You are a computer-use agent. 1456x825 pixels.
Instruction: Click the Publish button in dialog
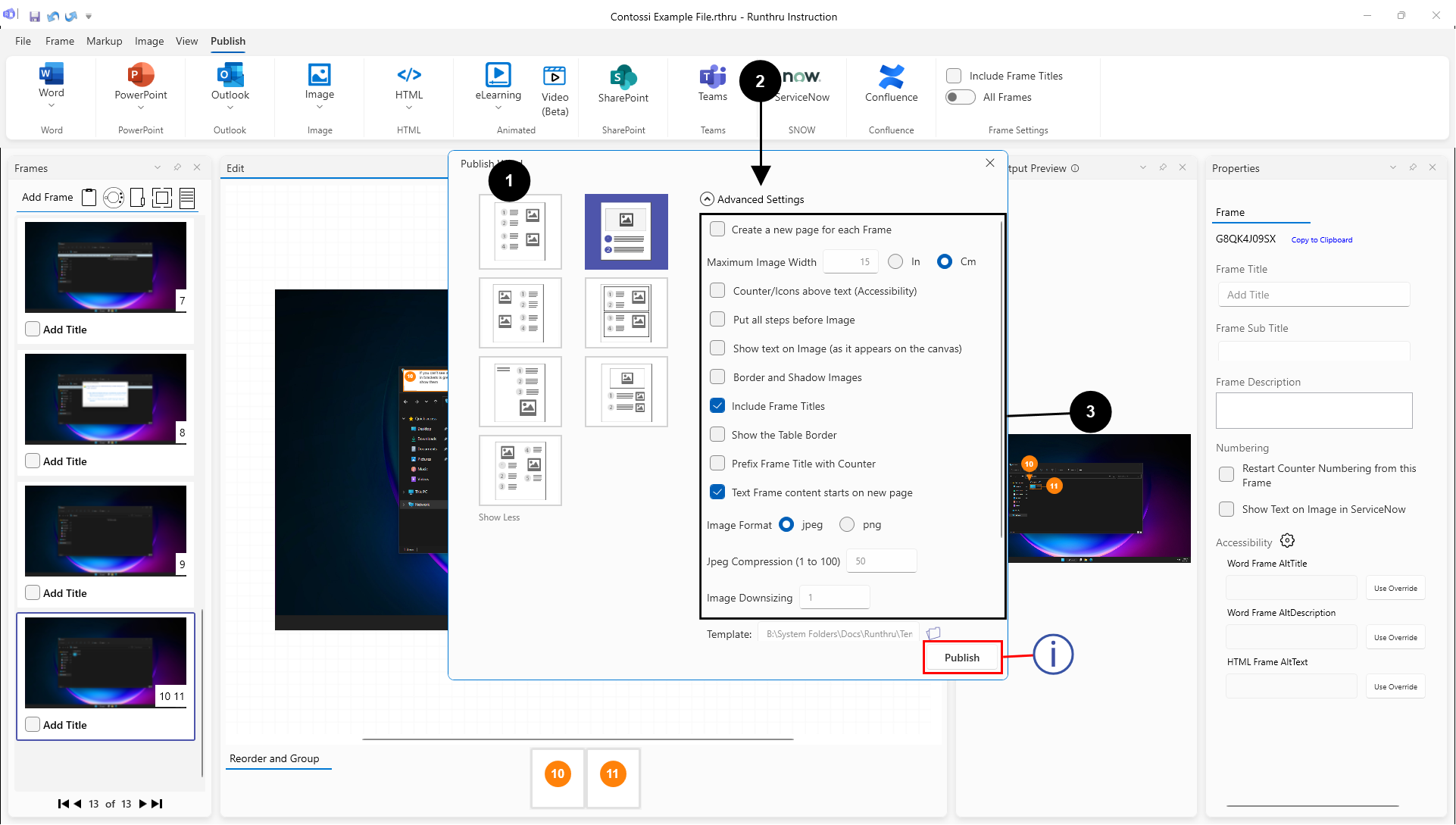(x=961, y=658)
